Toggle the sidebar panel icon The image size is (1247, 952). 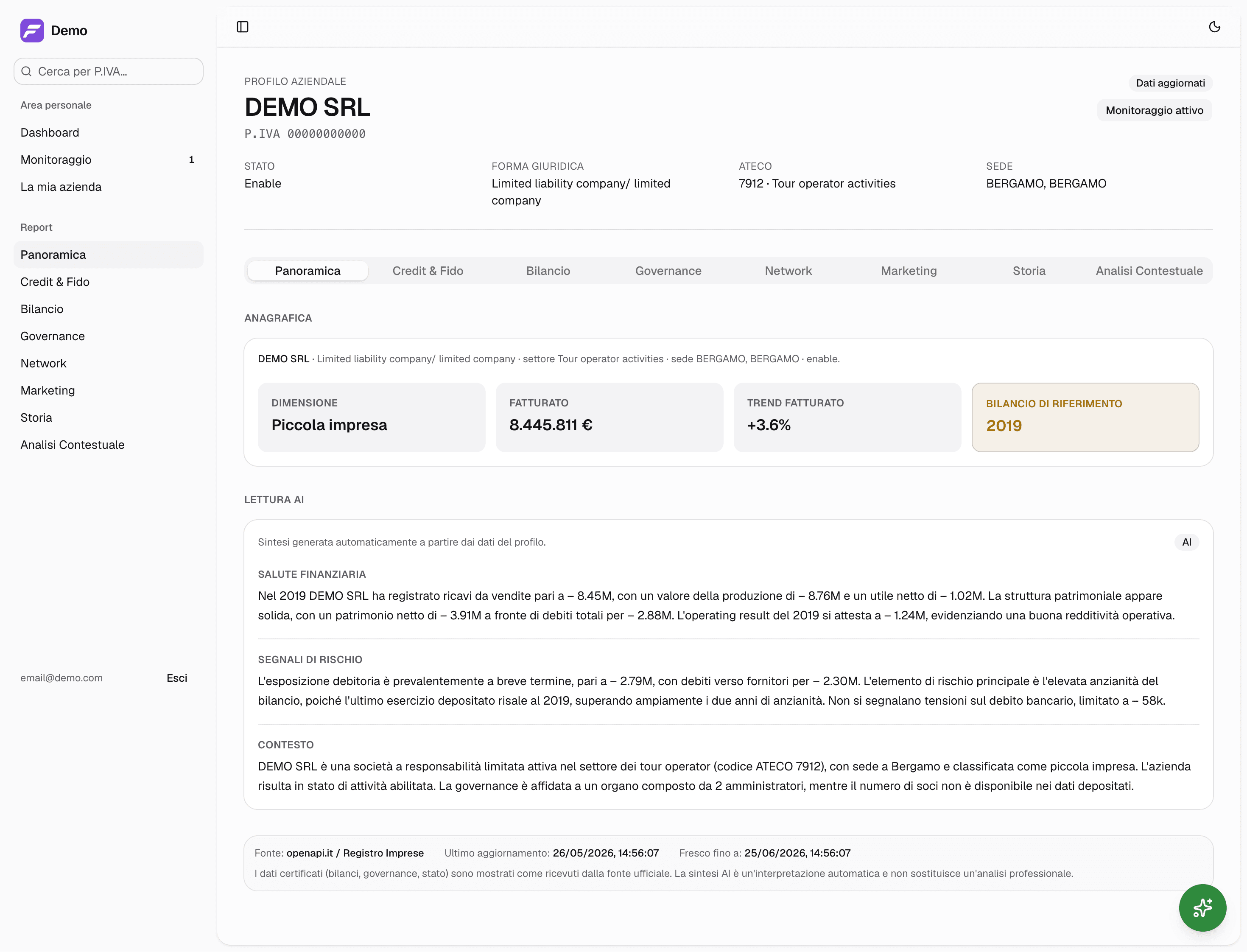(243, 27)
